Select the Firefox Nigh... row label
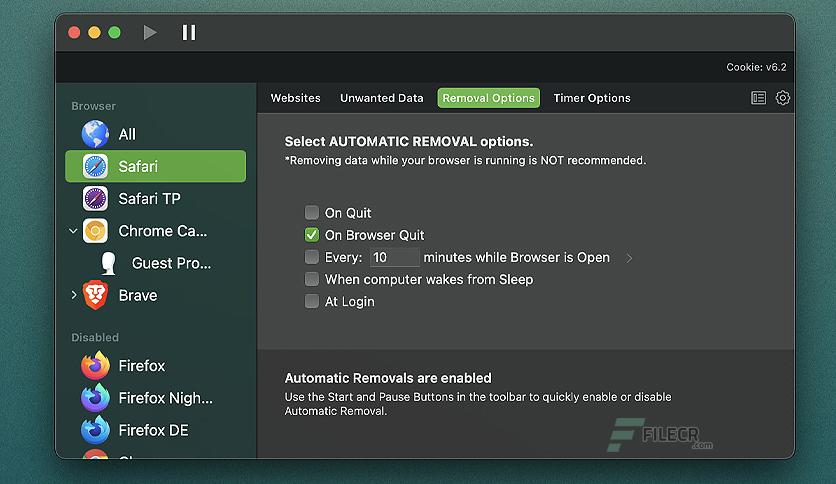 [x=165, y=398]
